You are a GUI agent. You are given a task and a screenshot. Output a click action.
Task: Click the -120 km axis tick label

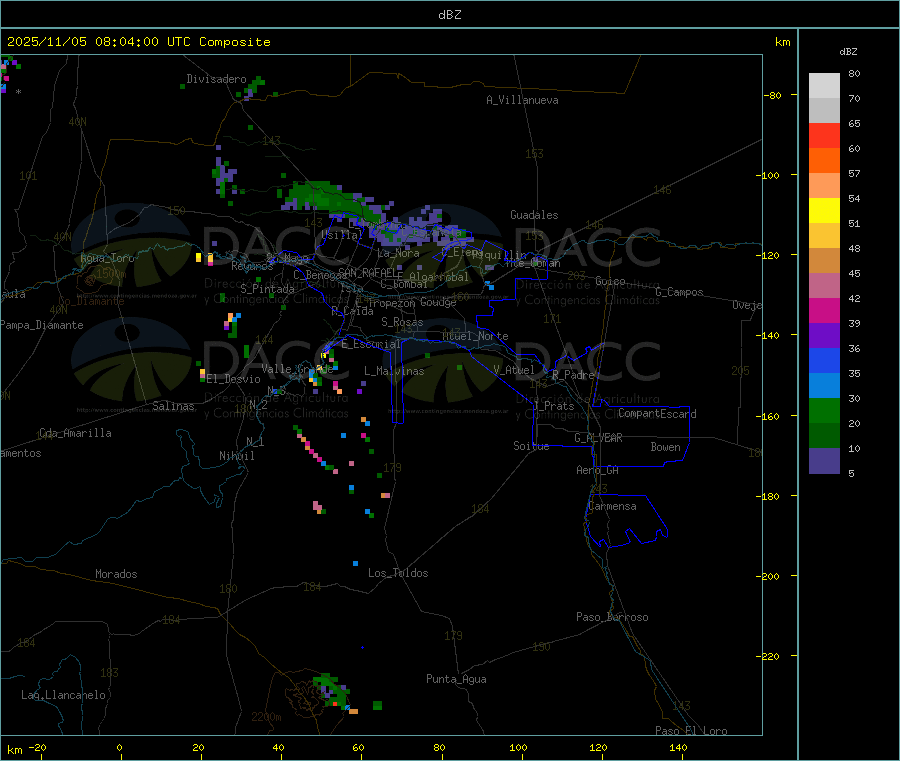(770, 255)
